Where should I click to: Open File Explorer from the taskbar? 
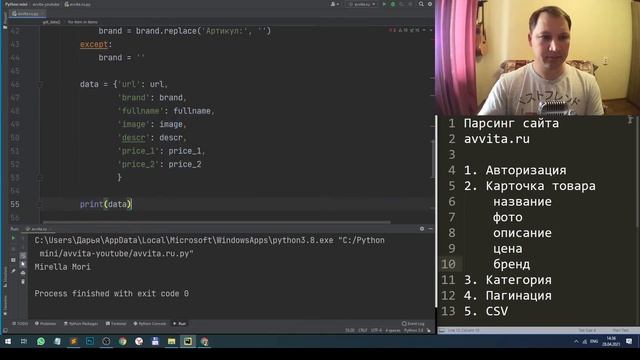171,341
